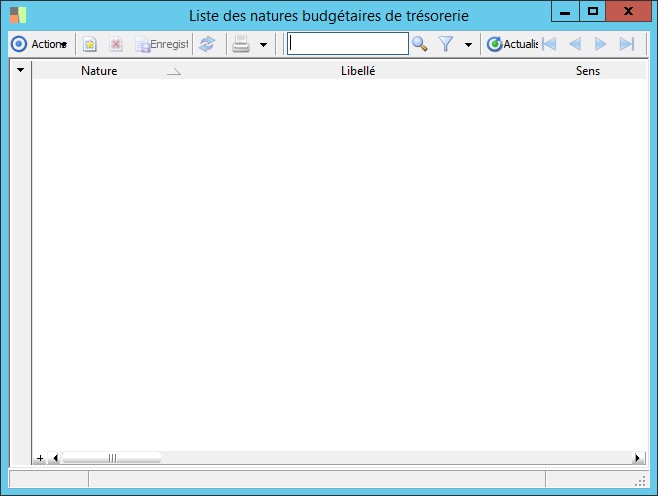Sort by the Nature column header
Image resolution: width=658 pixels, height=496 pixels.
99,70
